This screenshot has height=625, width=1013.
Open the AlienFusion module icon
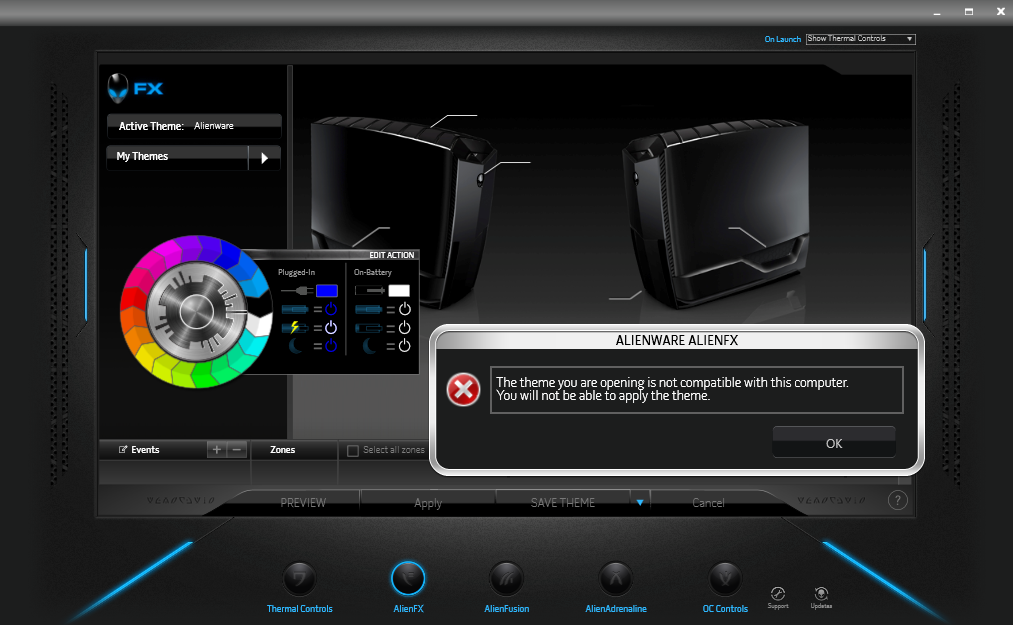pos(506,578)
